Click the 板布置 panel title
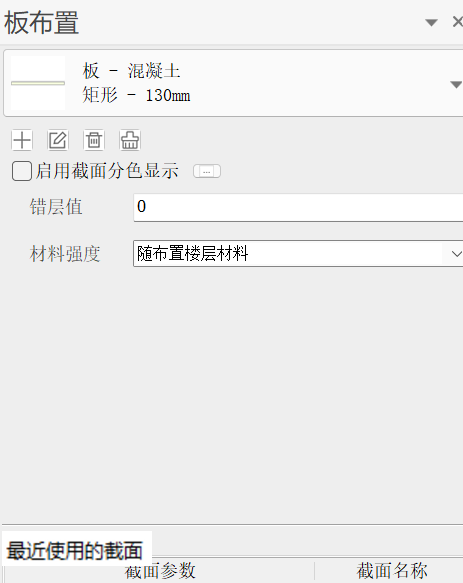The width and height of the screenshot is (463, 583). 41,22
